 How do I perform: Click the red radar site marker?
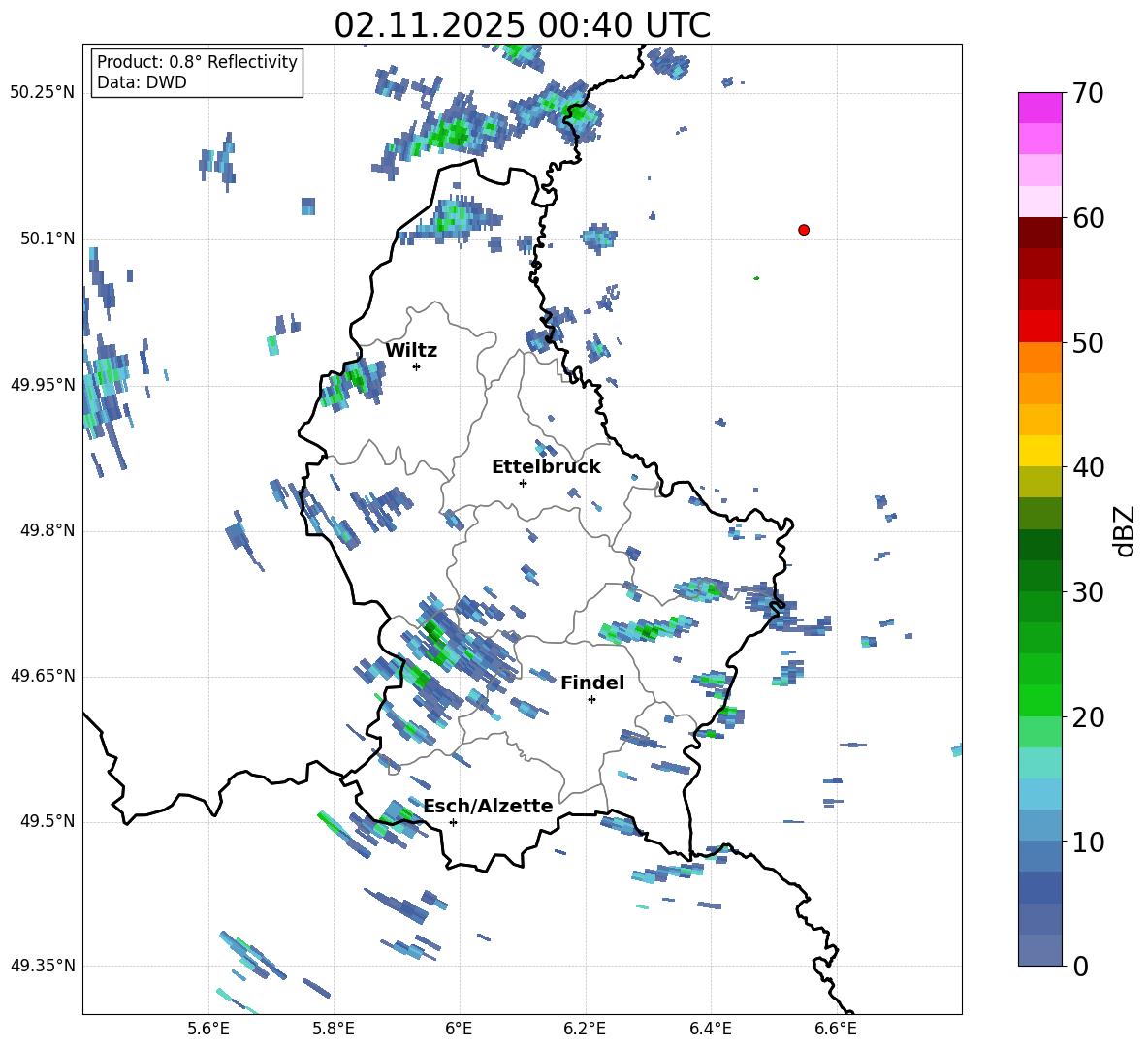[804, 230]
